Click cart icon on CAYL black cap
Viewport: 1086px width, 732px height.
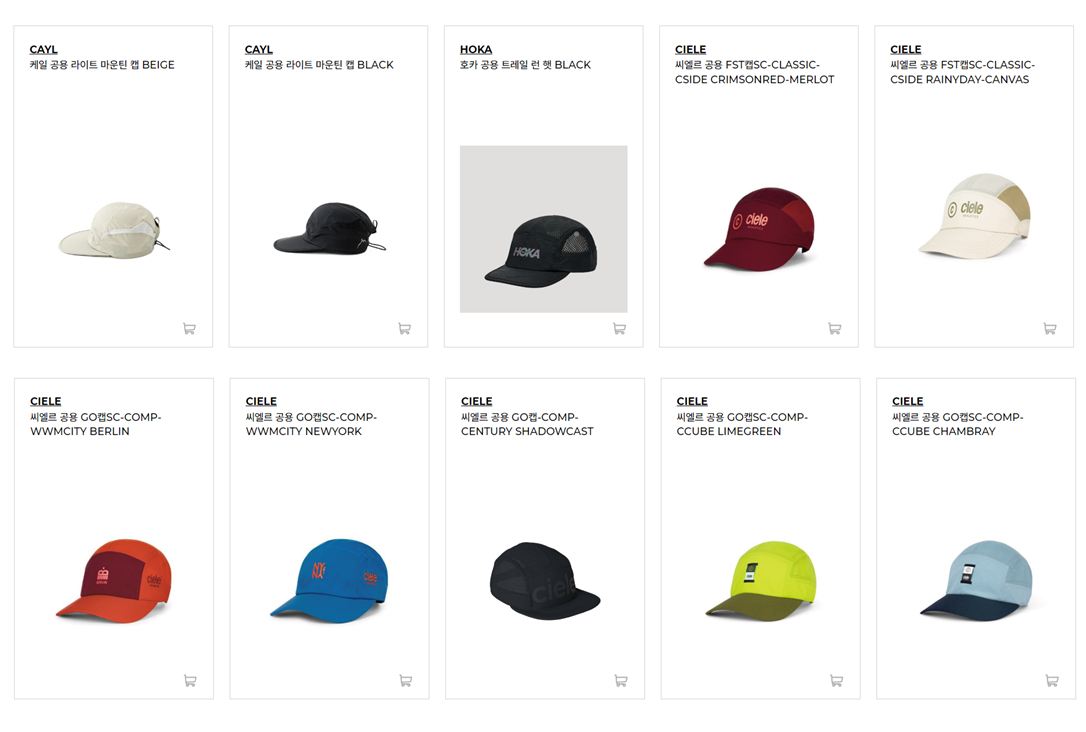(404, 328)
